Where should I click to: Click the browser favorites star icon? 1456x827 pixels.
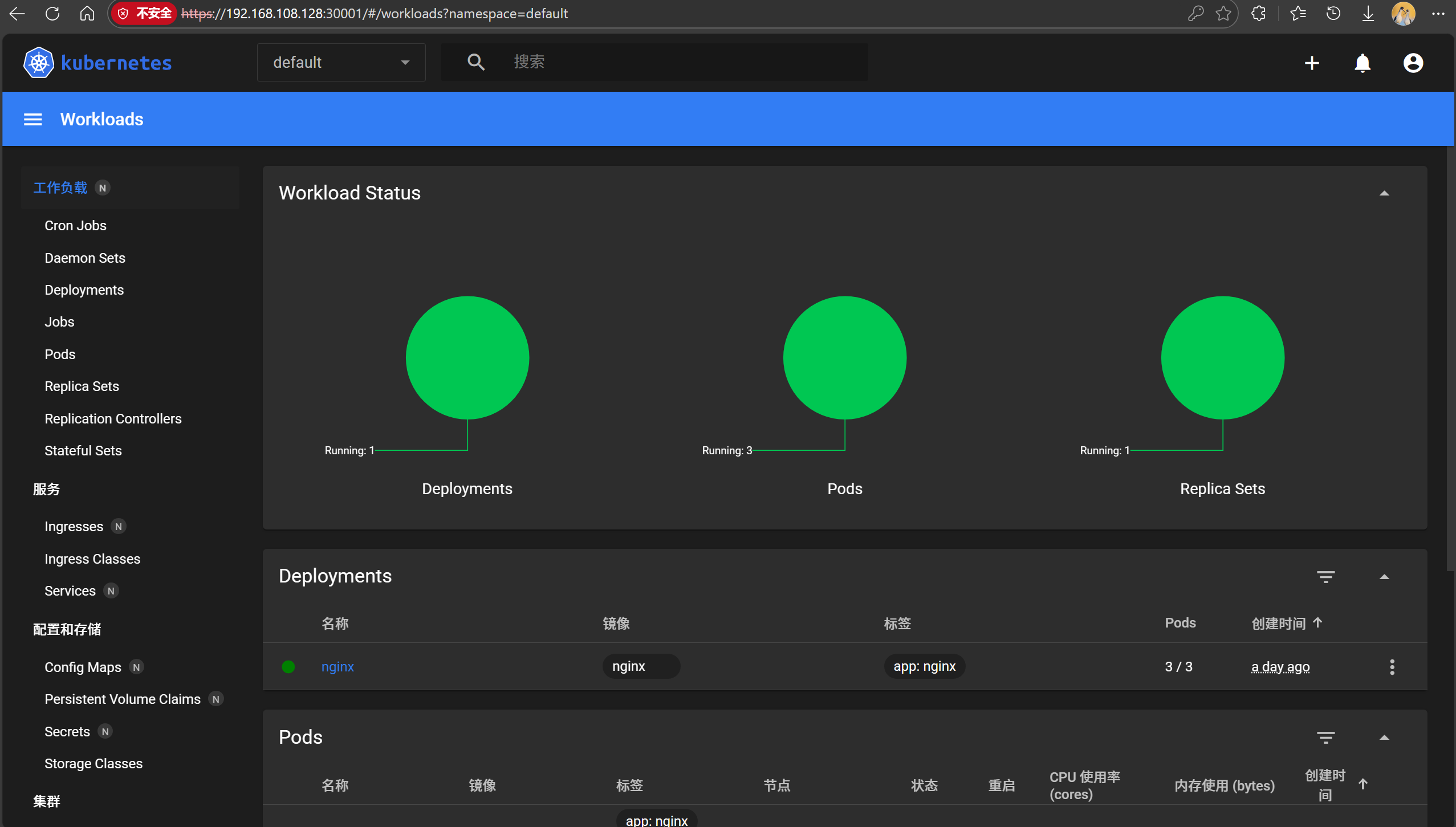tap(1223, 14)
